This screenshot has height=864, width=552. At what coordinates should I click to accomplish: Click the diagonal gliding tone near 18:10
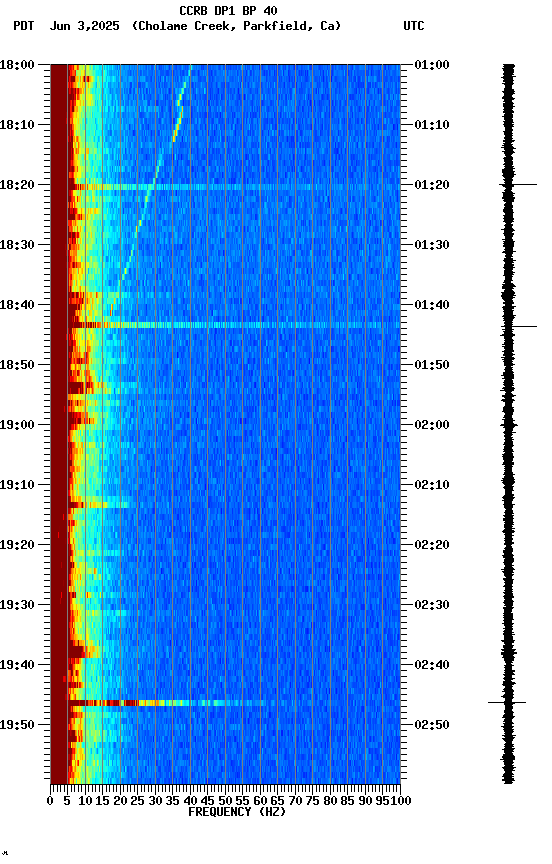(178, 124)
